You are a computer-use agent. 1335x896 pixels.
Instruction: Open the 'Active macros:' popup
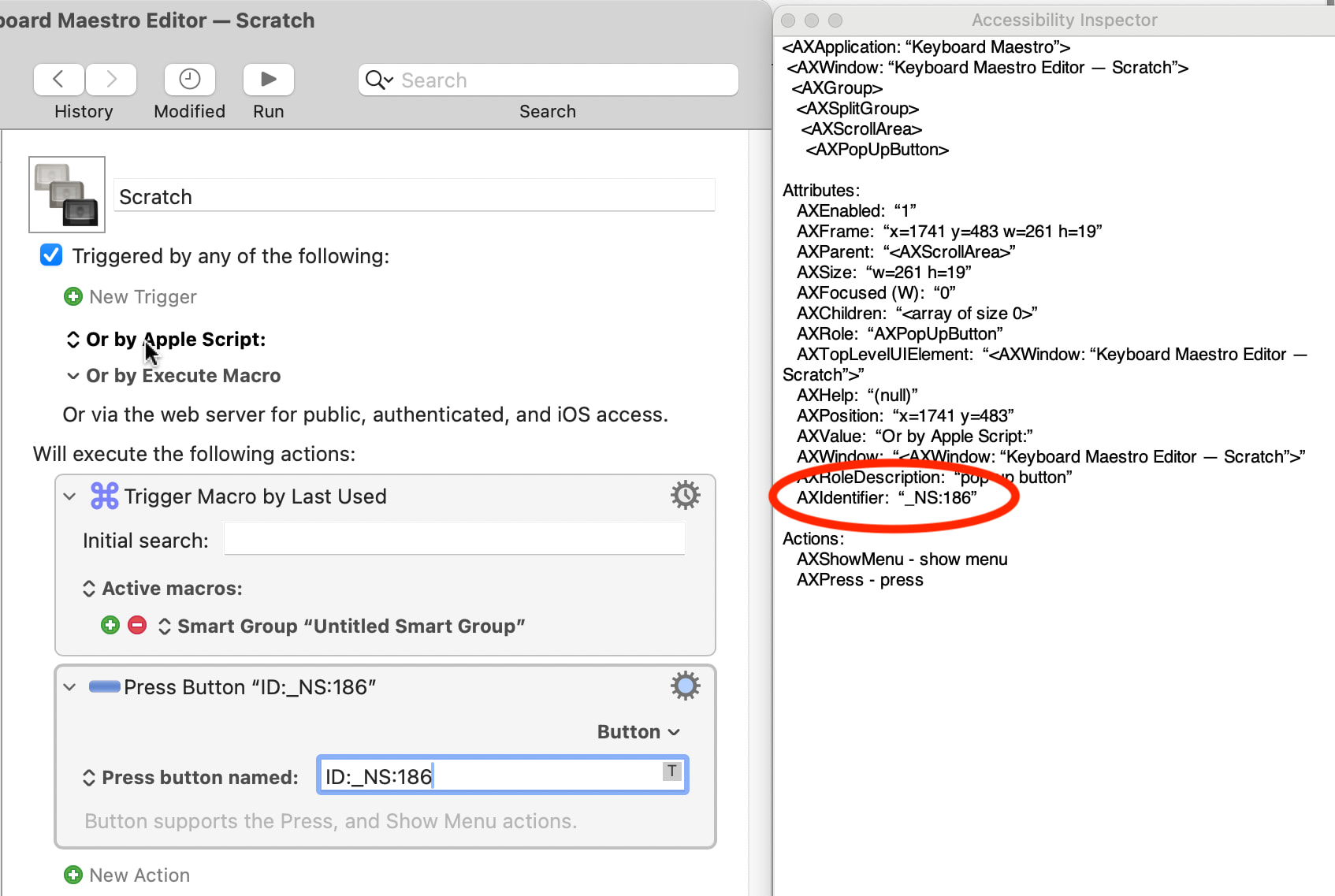pyautogui.click(x=163, y=589)
